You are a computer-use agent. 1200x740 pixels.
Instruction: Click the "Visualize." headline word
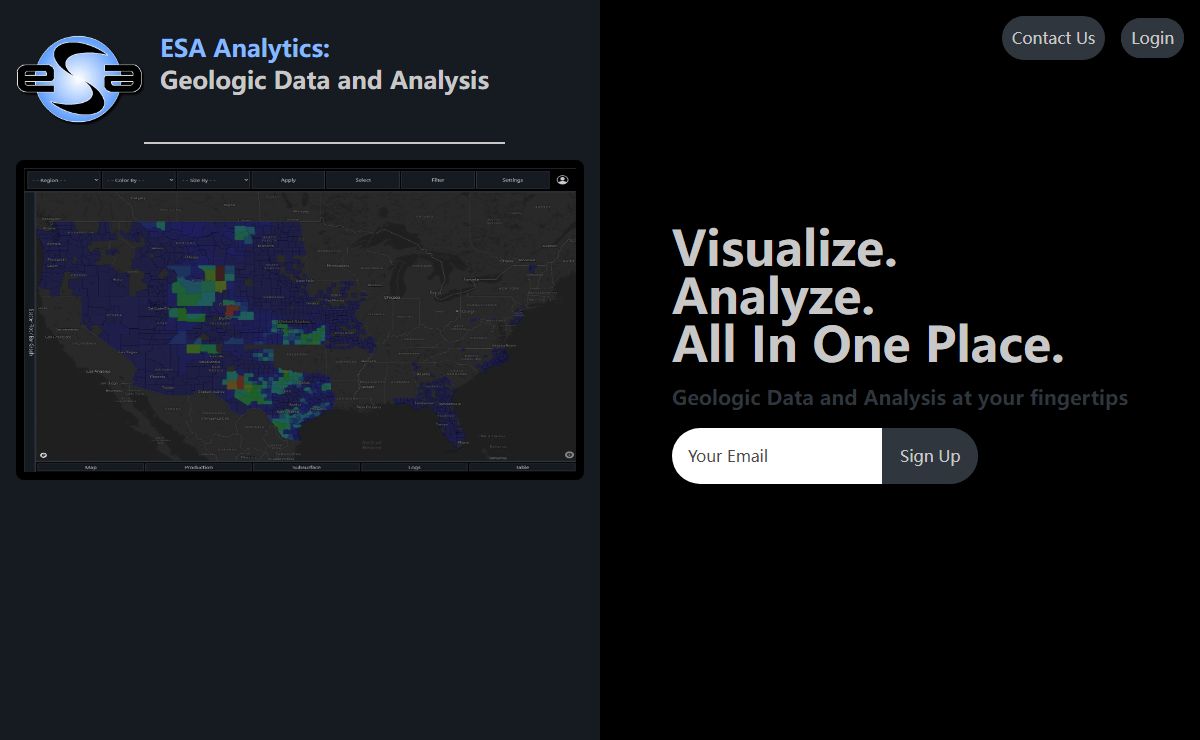[785, 247]
